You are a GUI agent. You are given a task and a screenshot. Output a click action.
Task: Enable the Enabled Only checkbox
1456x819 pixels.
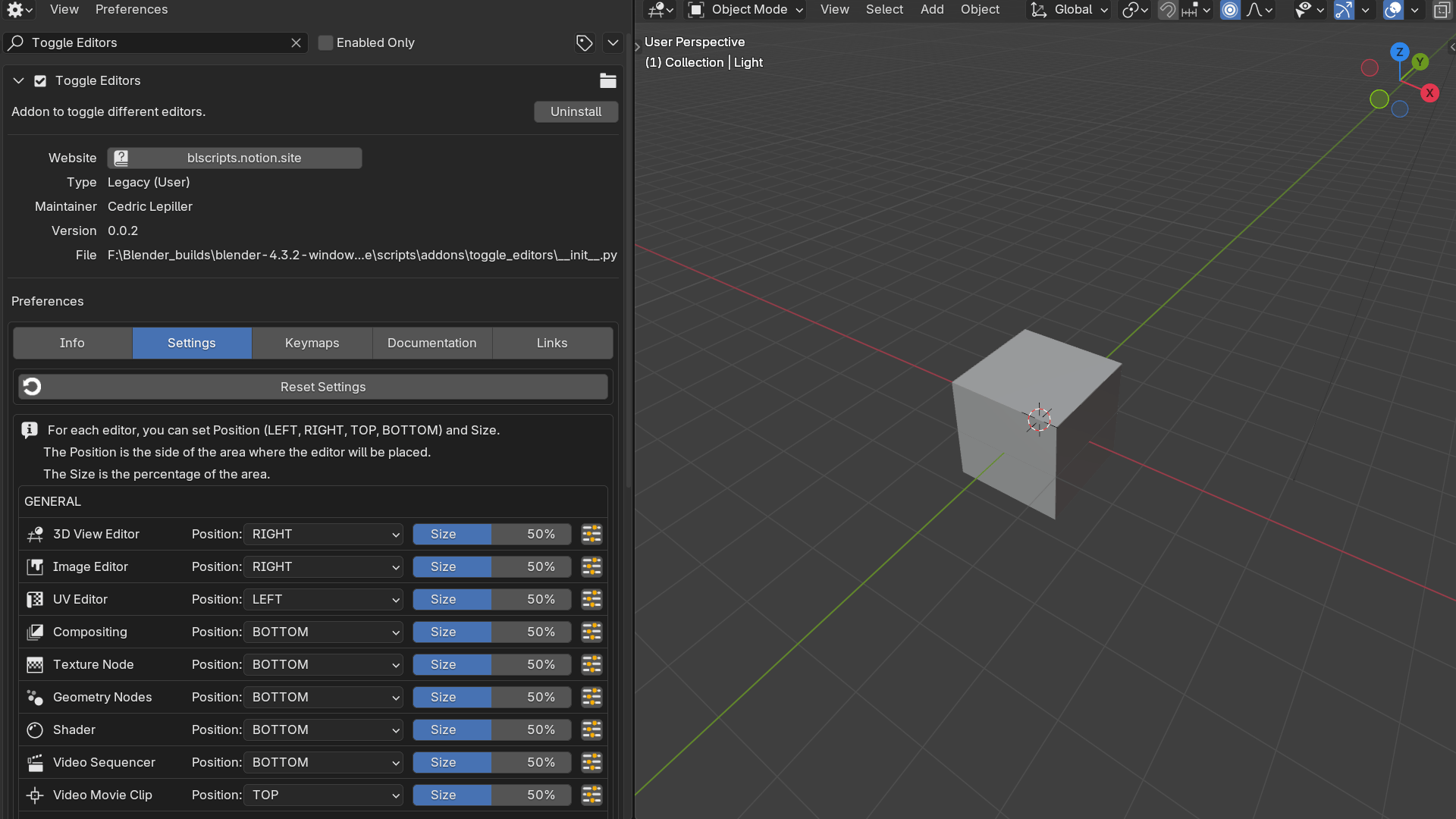pos(325,43)
